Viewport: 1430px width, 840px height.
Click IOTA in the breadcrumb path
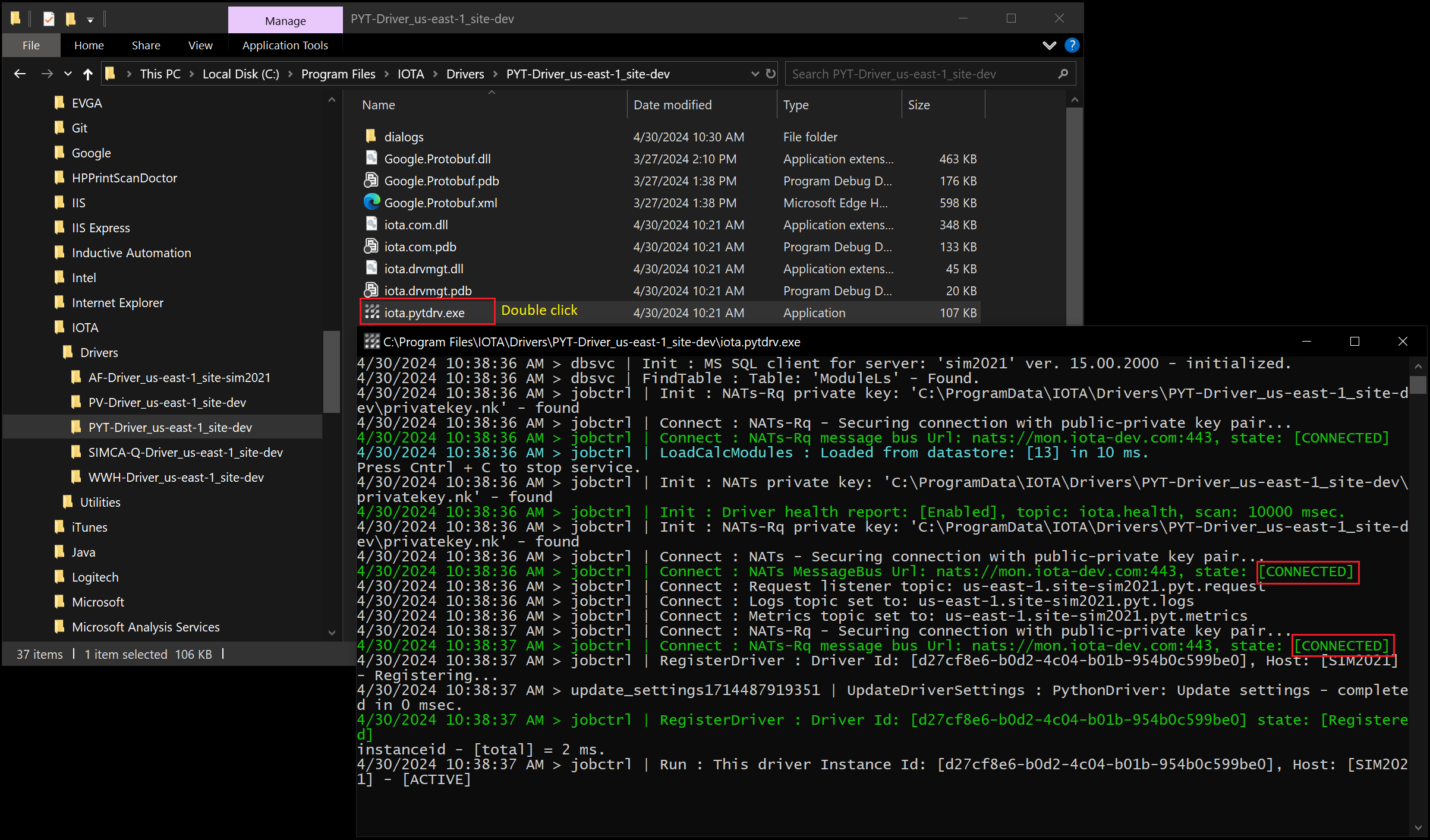point(411,74)
